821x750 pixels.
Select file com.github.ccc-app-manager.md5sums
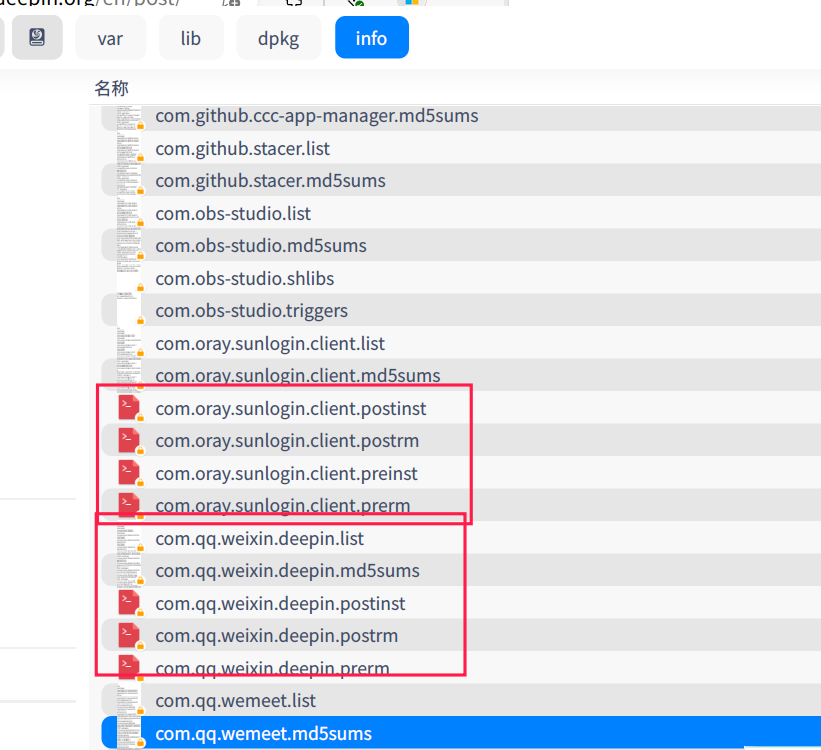(461, 116)
